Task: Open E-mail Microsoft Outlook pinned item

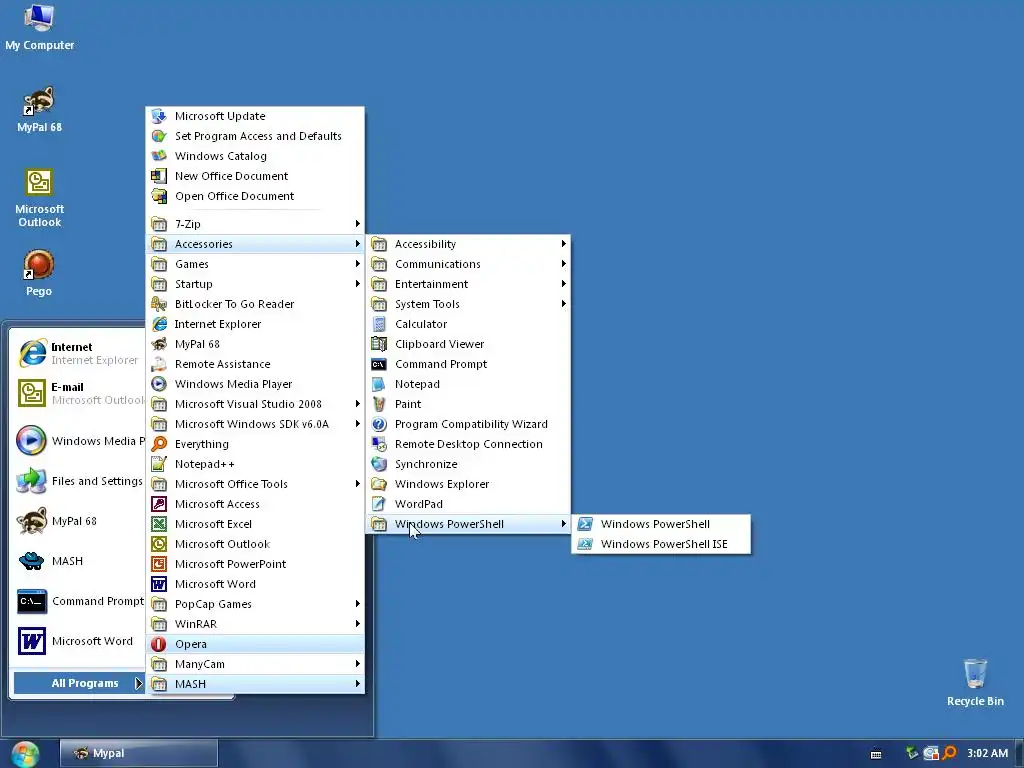Action: (x=78, y=393)
